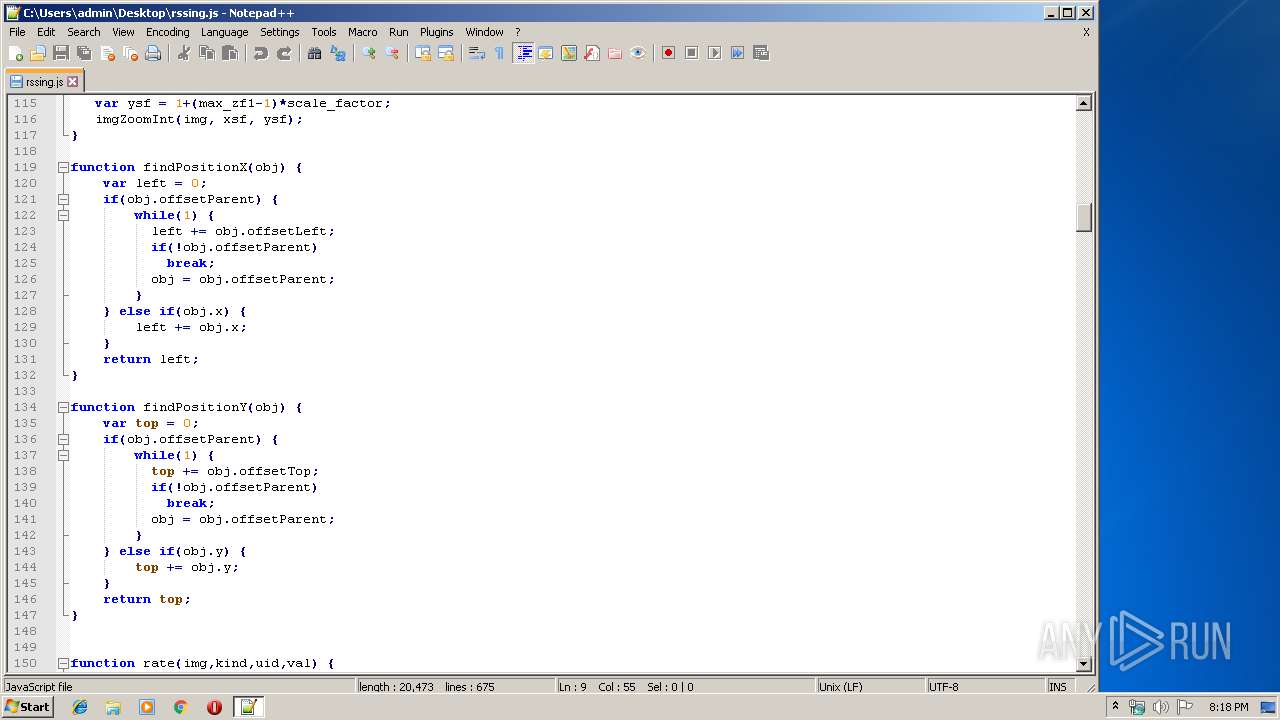Image resolution: width=1280 pixels, height=720 pixels.
Task: Click the Unix (LF) status bar field
Action: (870, 687)
